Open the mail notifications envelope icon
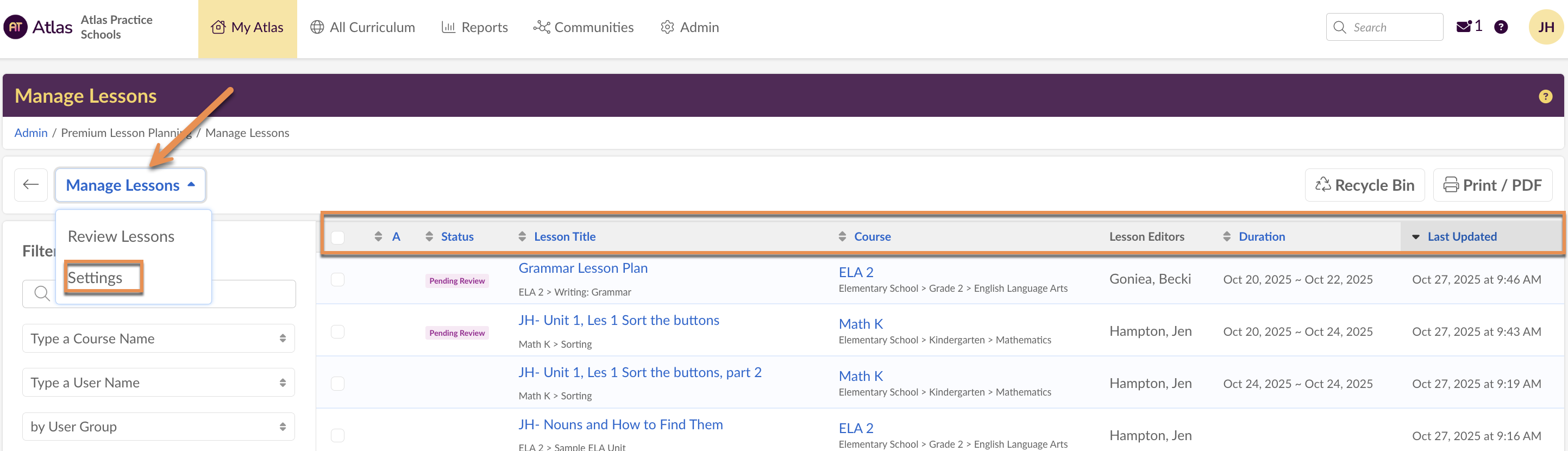Image resolution: width=1568 pixels, height=451 pixels. tap(1463, 27)
